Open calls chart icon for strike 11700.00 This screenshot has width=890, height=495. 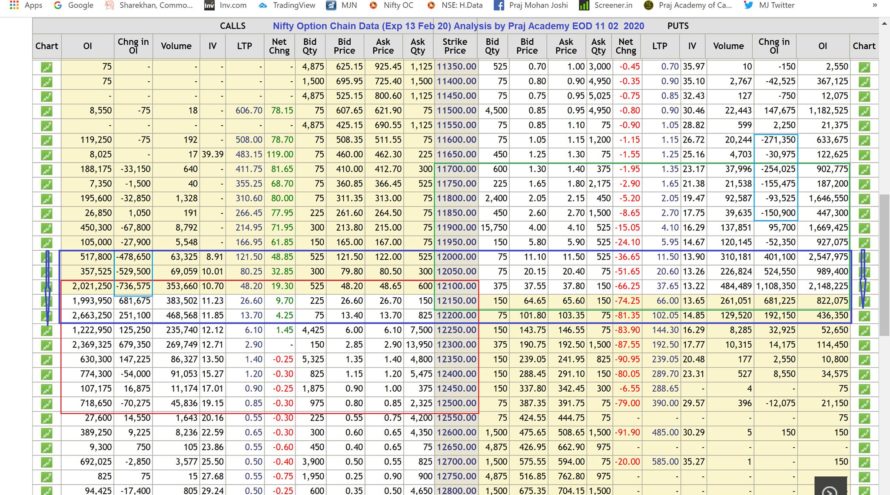47,169
